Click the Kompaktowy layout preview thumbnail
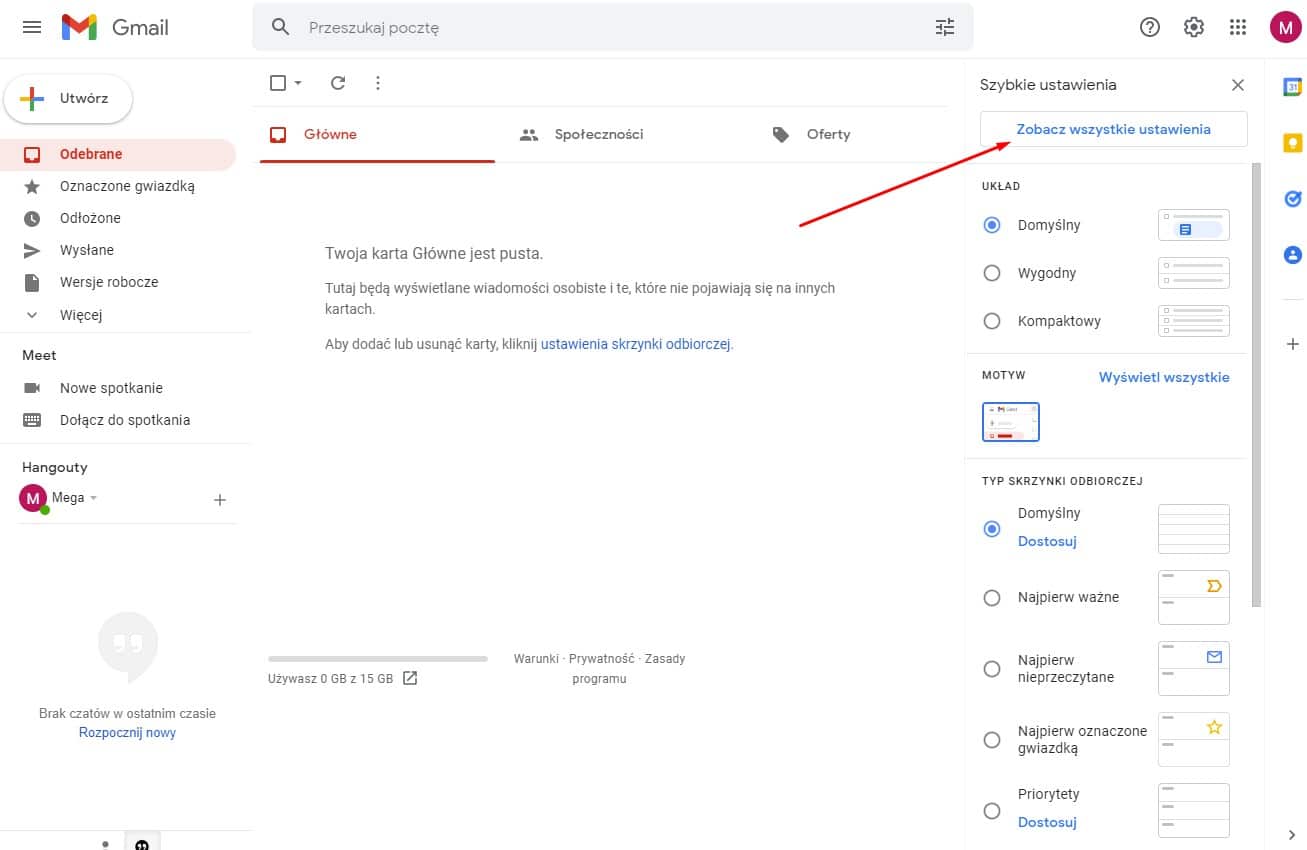 click(1194, 321)
